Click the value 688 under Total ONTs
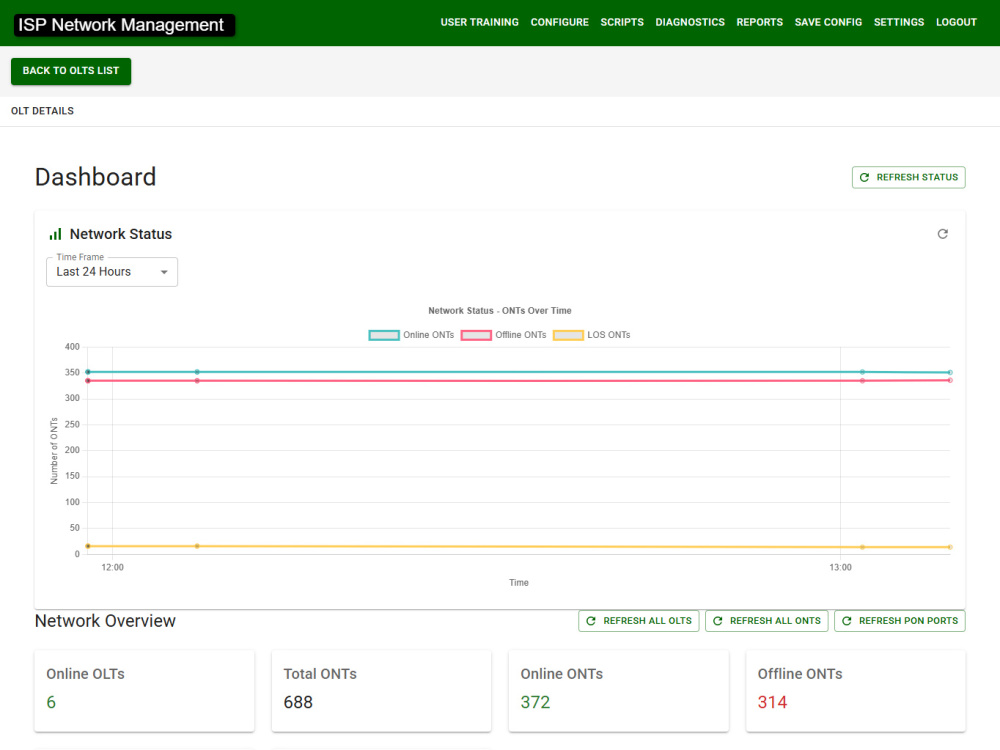Screen dimensions: 1000x750 (x=298, y=702)
